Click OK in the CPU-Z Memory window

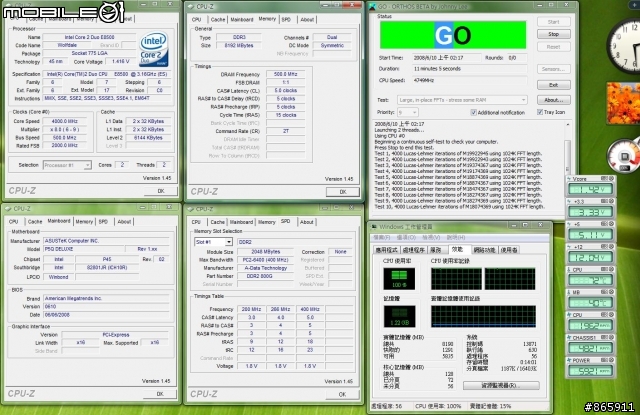point(343,192)
